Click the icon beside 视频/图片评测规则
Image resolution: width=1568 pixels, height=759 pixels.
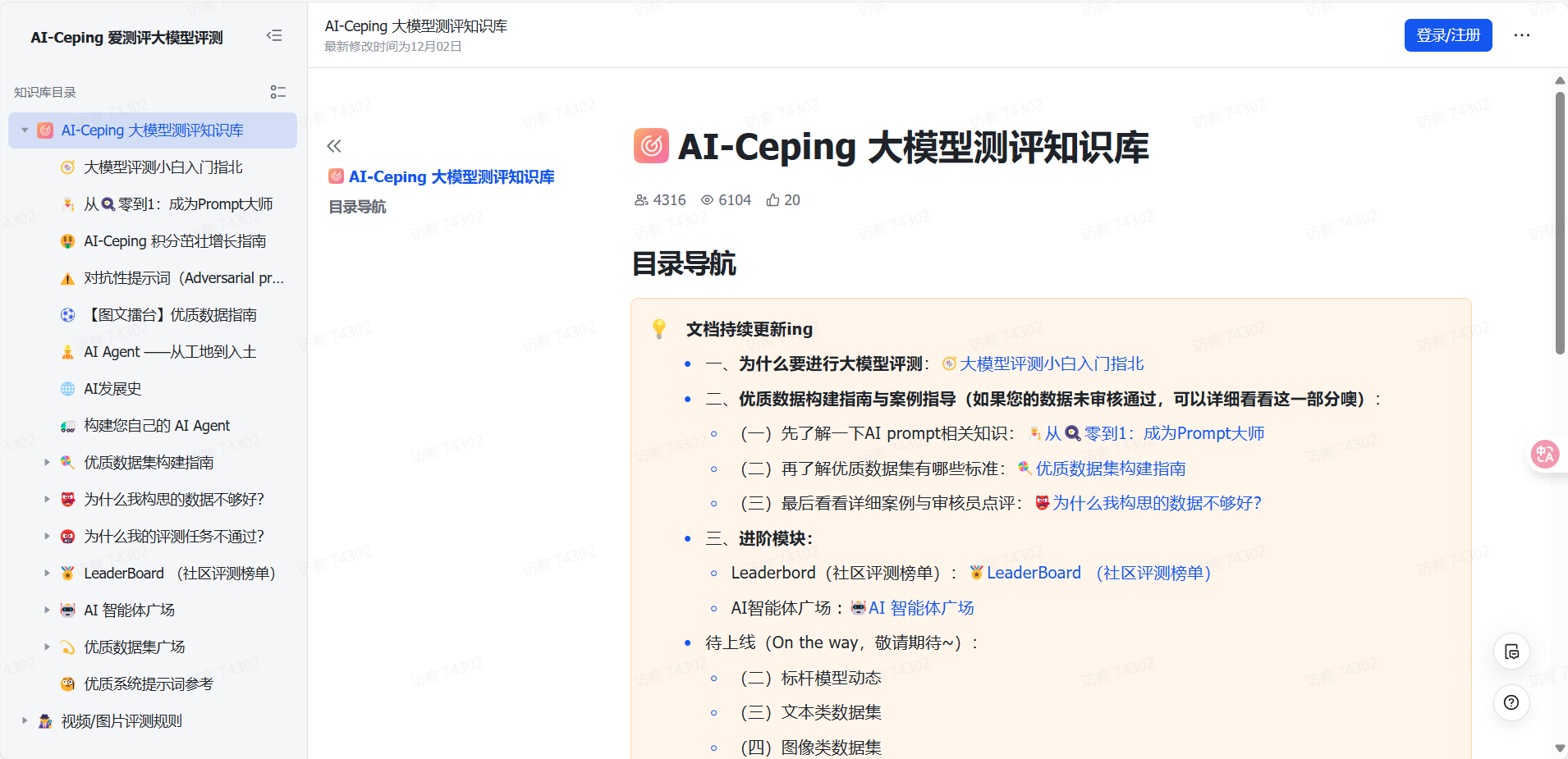(45, 721)
